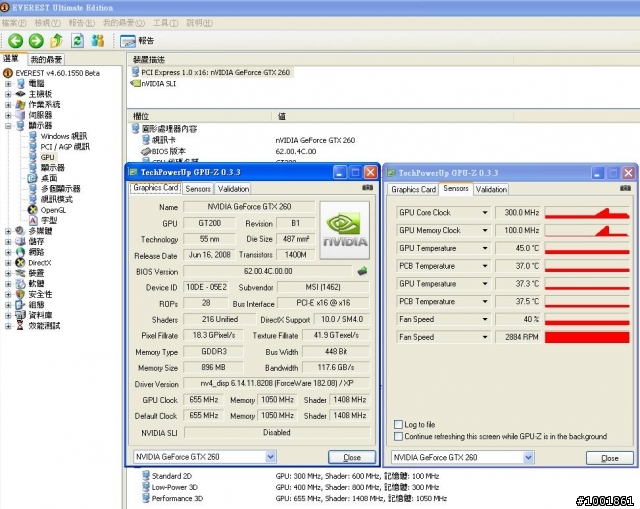Select the OpenGL item icon in the tree
This screenshot has width=640, height=509.
[33, 210]
